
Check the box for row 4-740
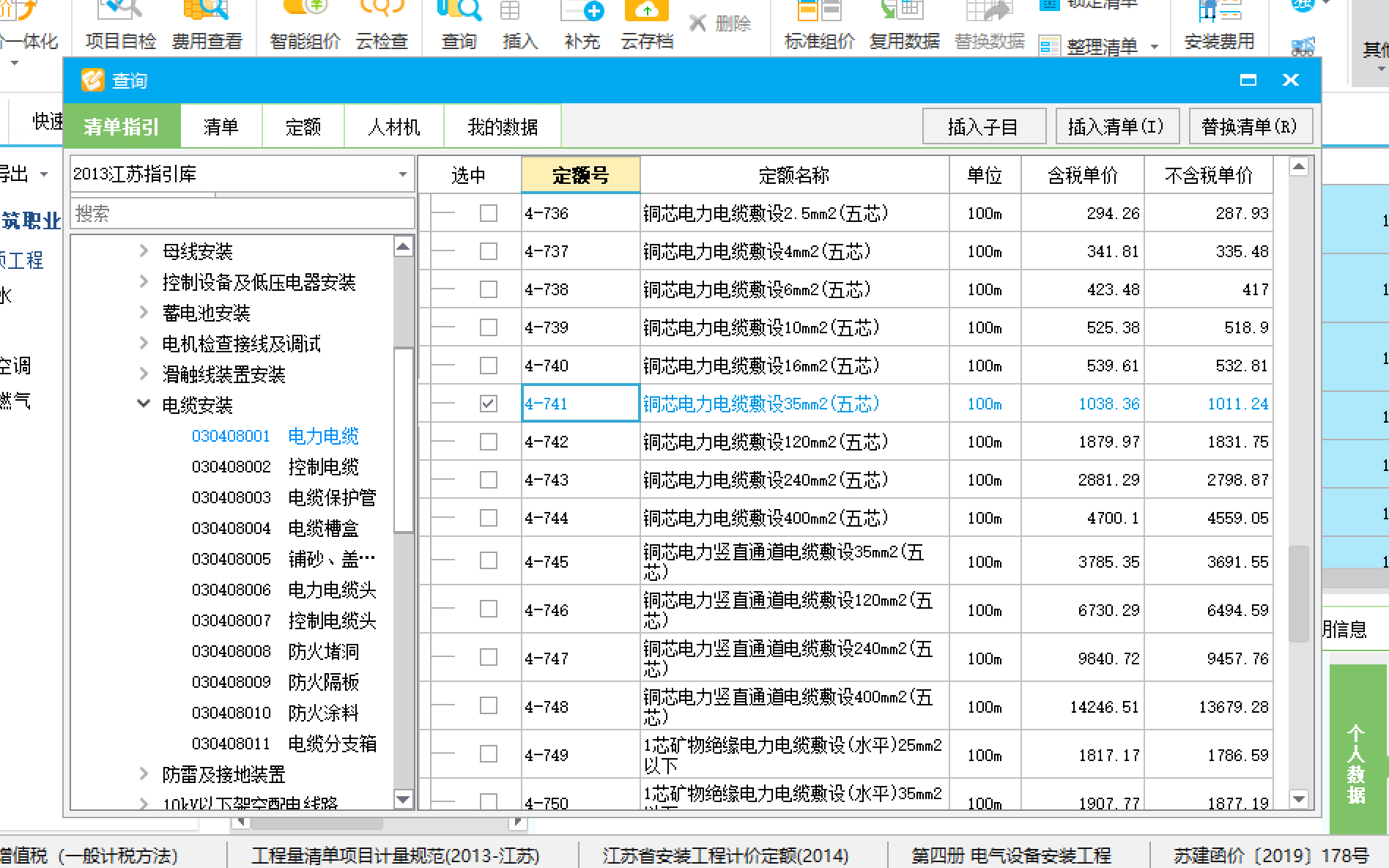click(x=488, y=366)
